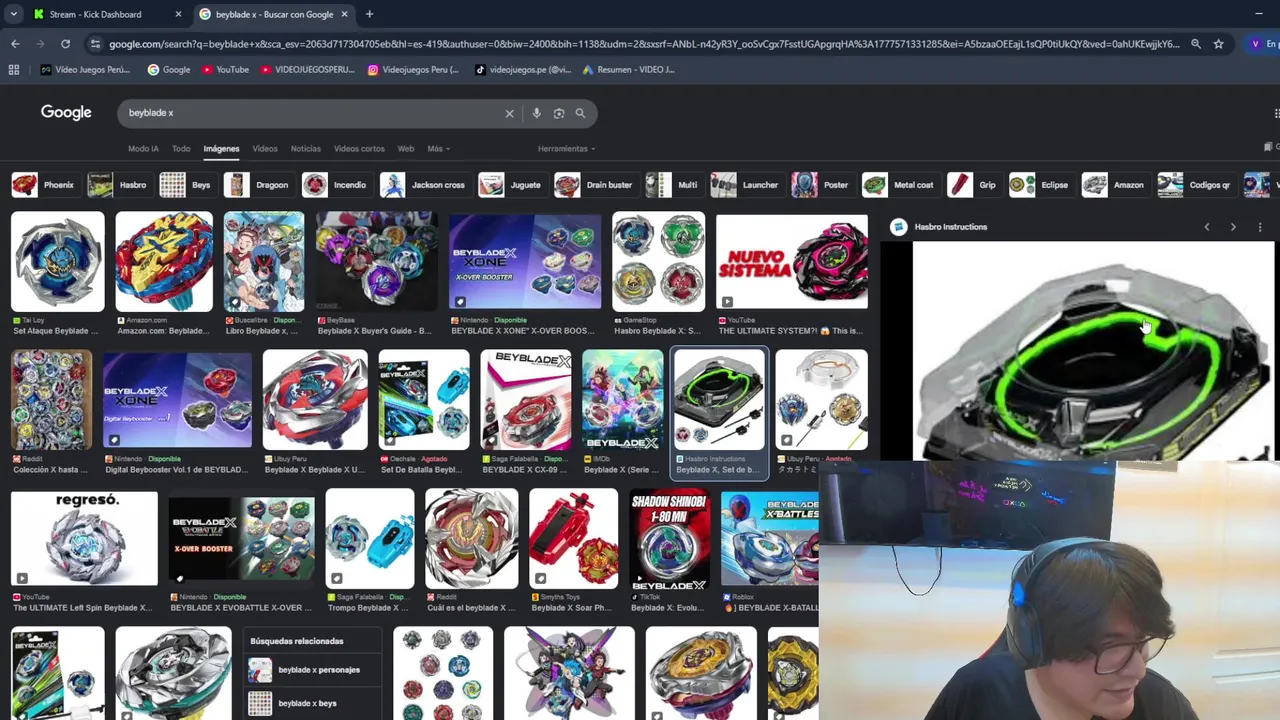Click the Google logo
This screenshot has height=720, width=1280.
66,113
